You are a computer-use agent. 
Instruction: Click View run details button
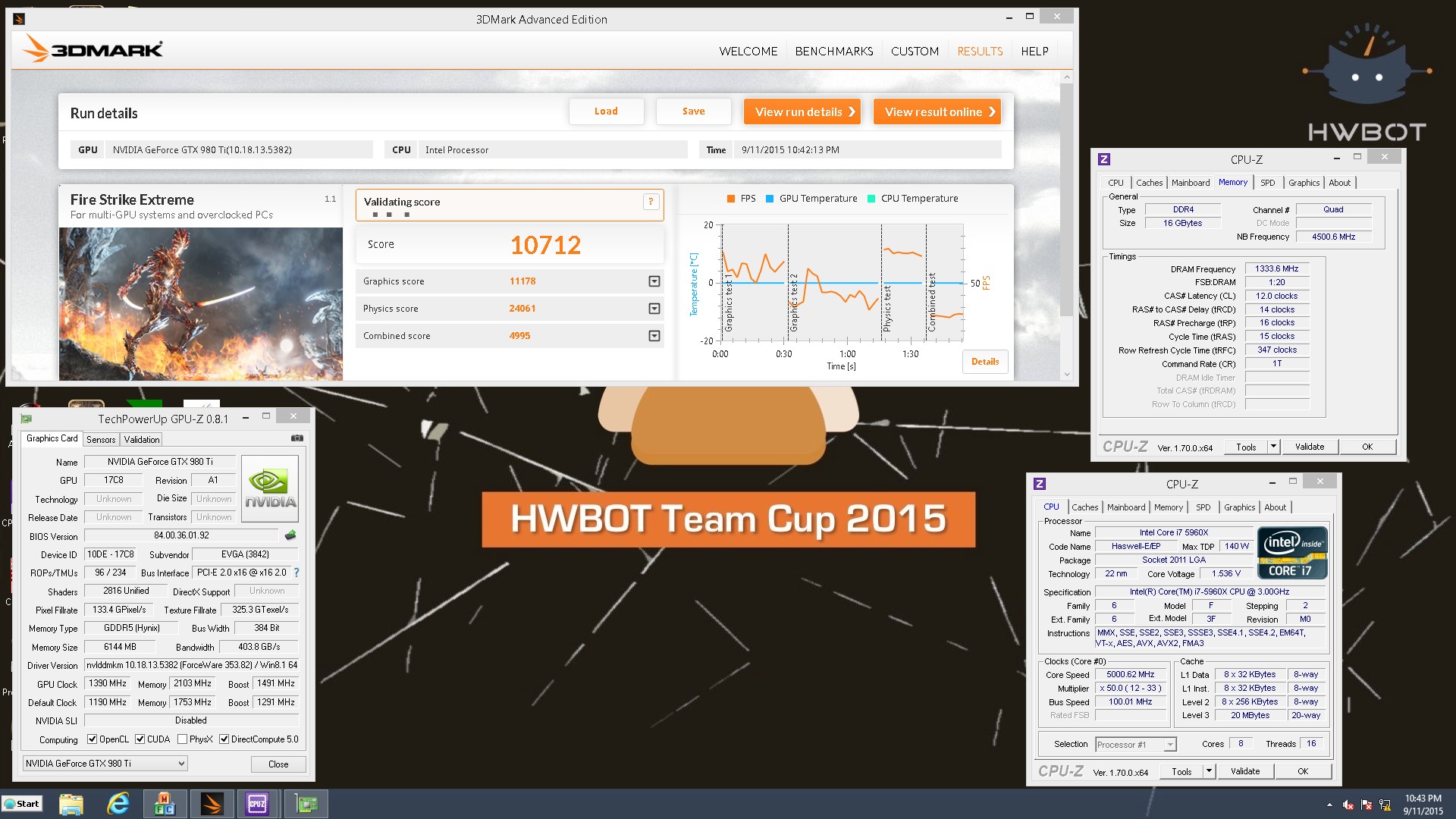(x=802, y=111)
